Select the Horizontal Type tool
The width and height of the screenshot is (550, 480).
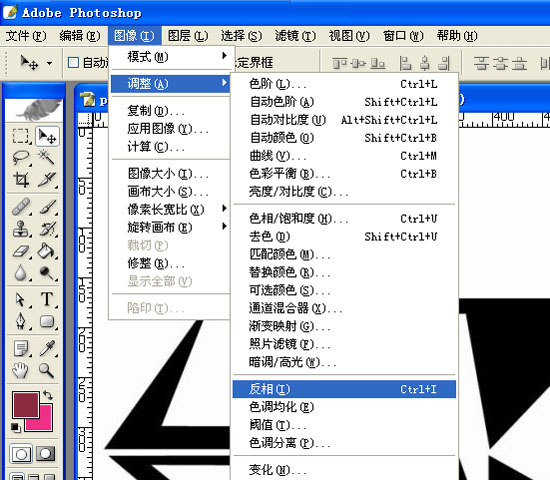tap(47, 299)
